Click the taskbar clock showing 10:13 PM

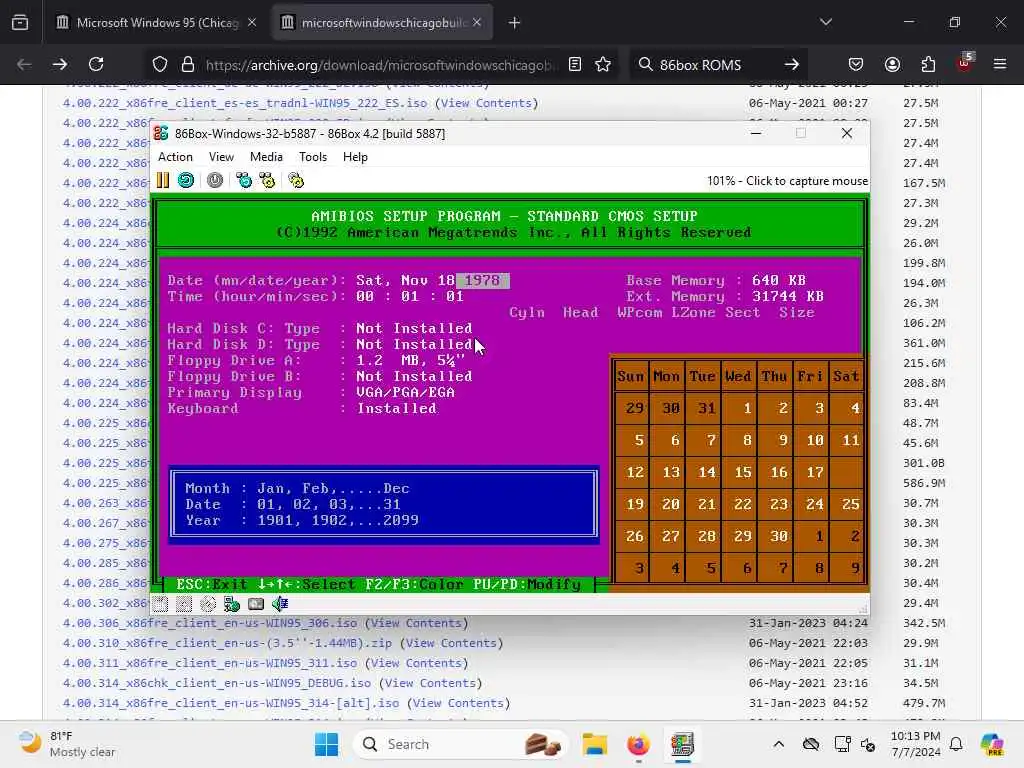916,744
